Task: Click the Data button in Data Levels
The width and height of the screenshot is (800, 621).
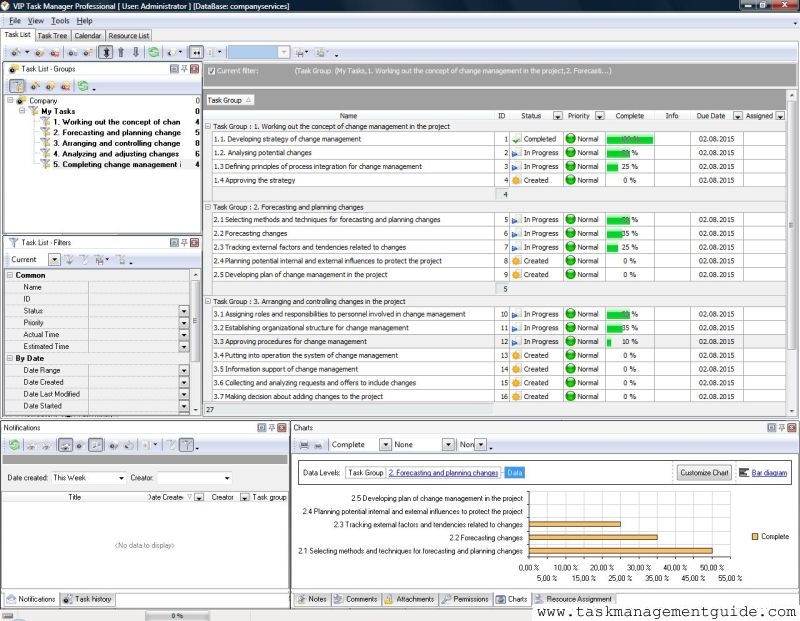Action: point(514,473)
